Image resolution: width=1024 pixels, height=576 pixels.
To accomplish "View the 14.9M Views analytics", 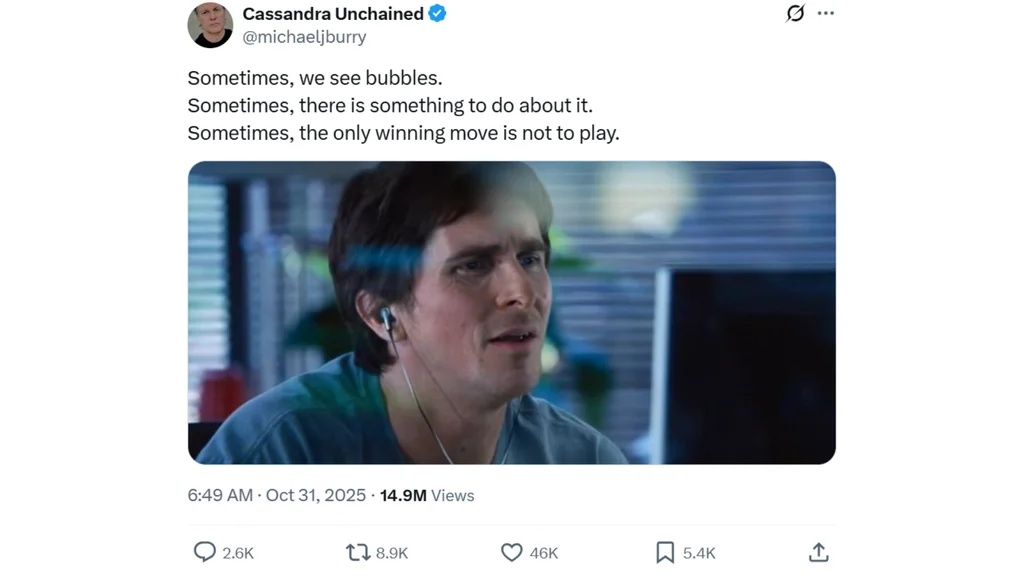I will 427,496.
